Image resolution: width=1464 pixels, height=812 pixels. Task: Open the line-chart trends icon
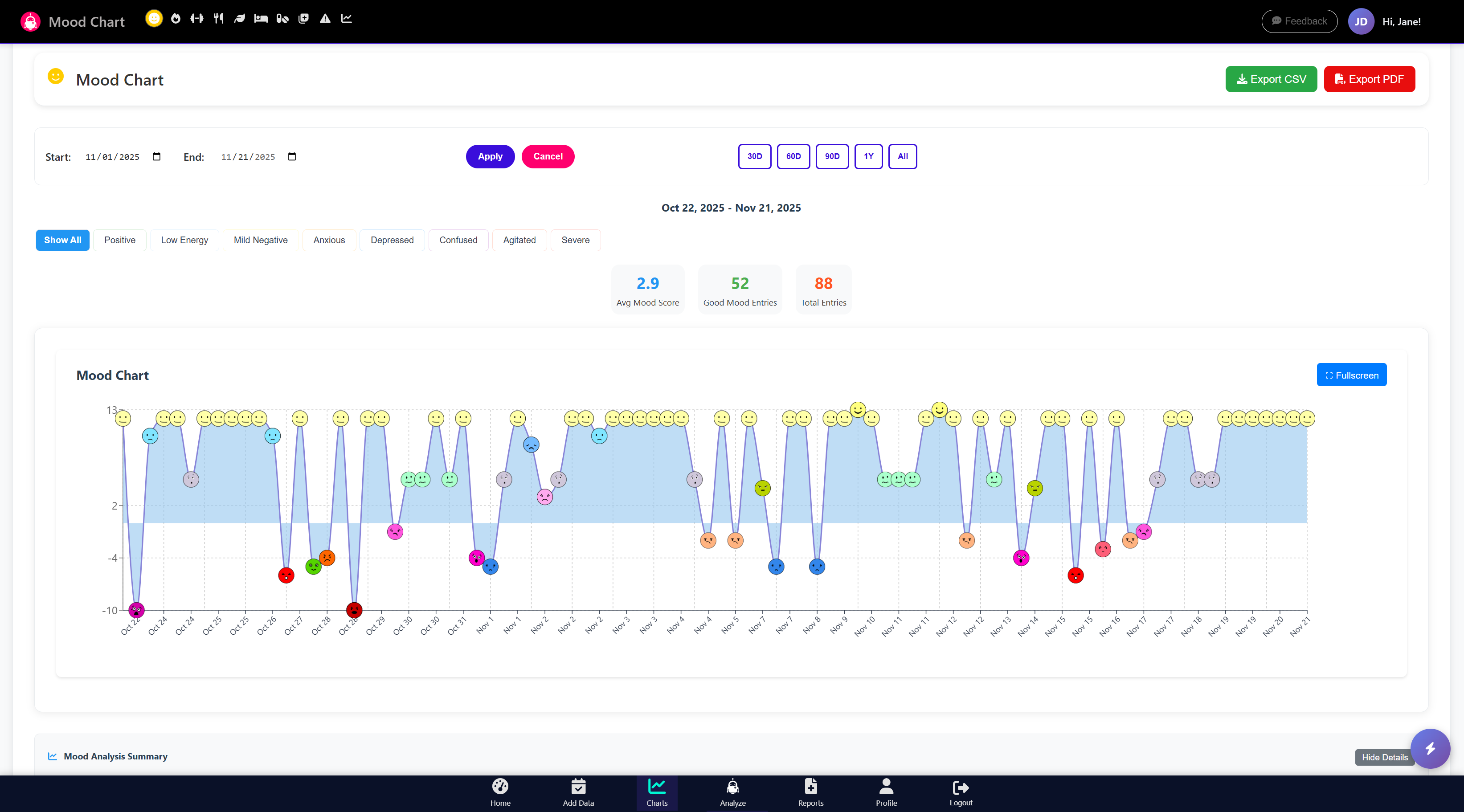pos(346,19)
